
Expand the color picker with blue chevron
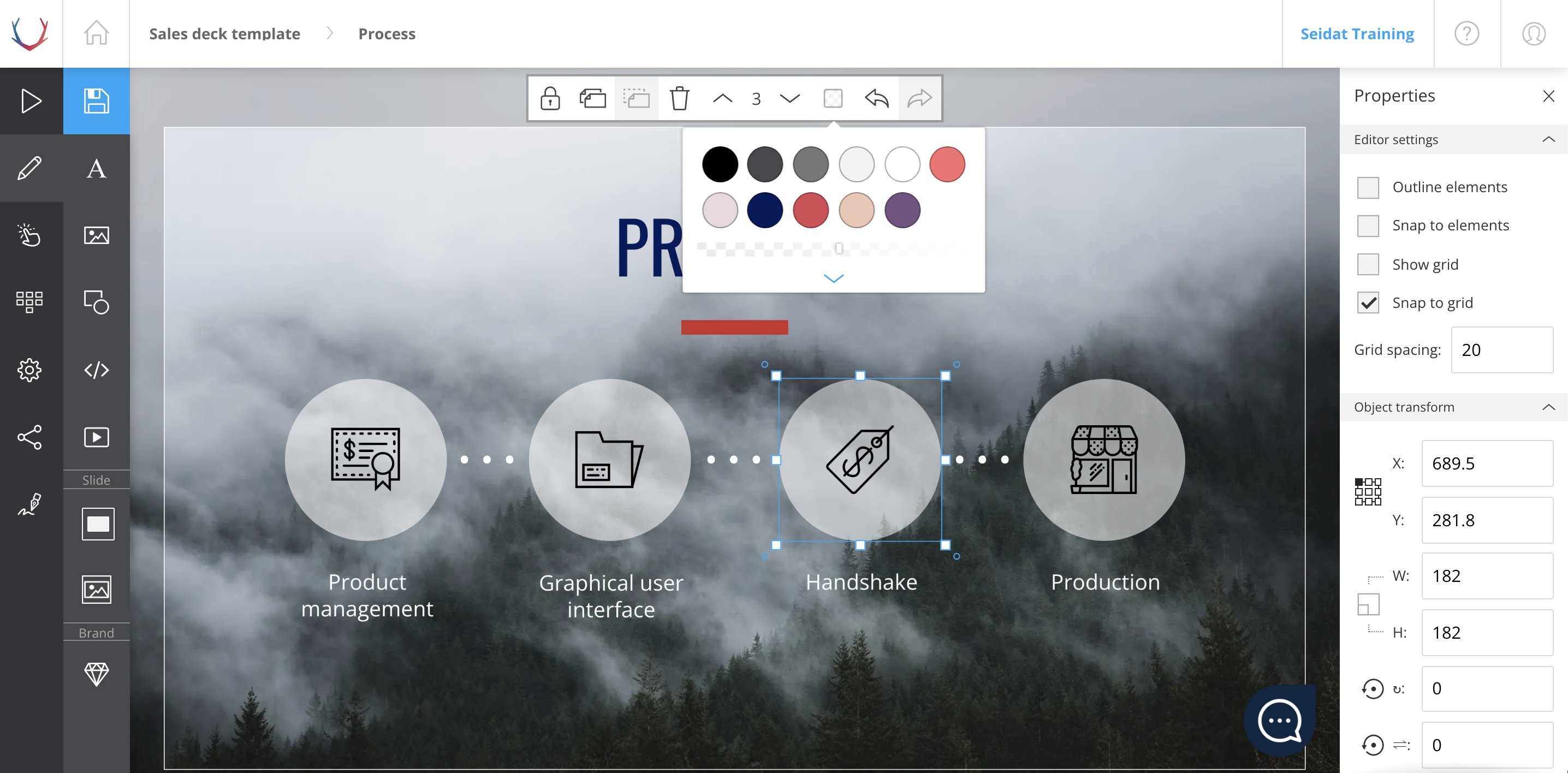(833, 278)
